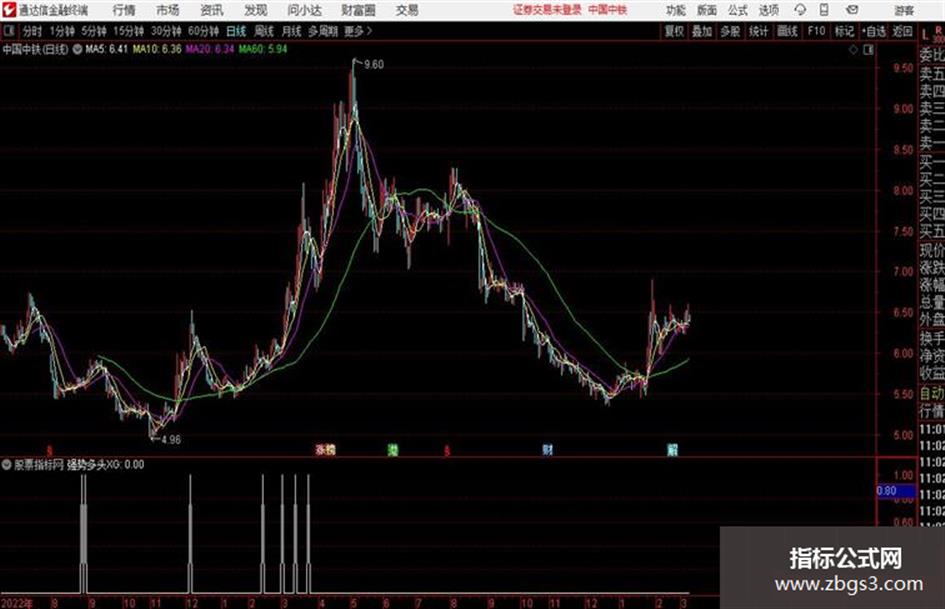Switch to the 周线 weekly tab
The width and height of the screenshot is (945, 609).
(x=264, y=31)
